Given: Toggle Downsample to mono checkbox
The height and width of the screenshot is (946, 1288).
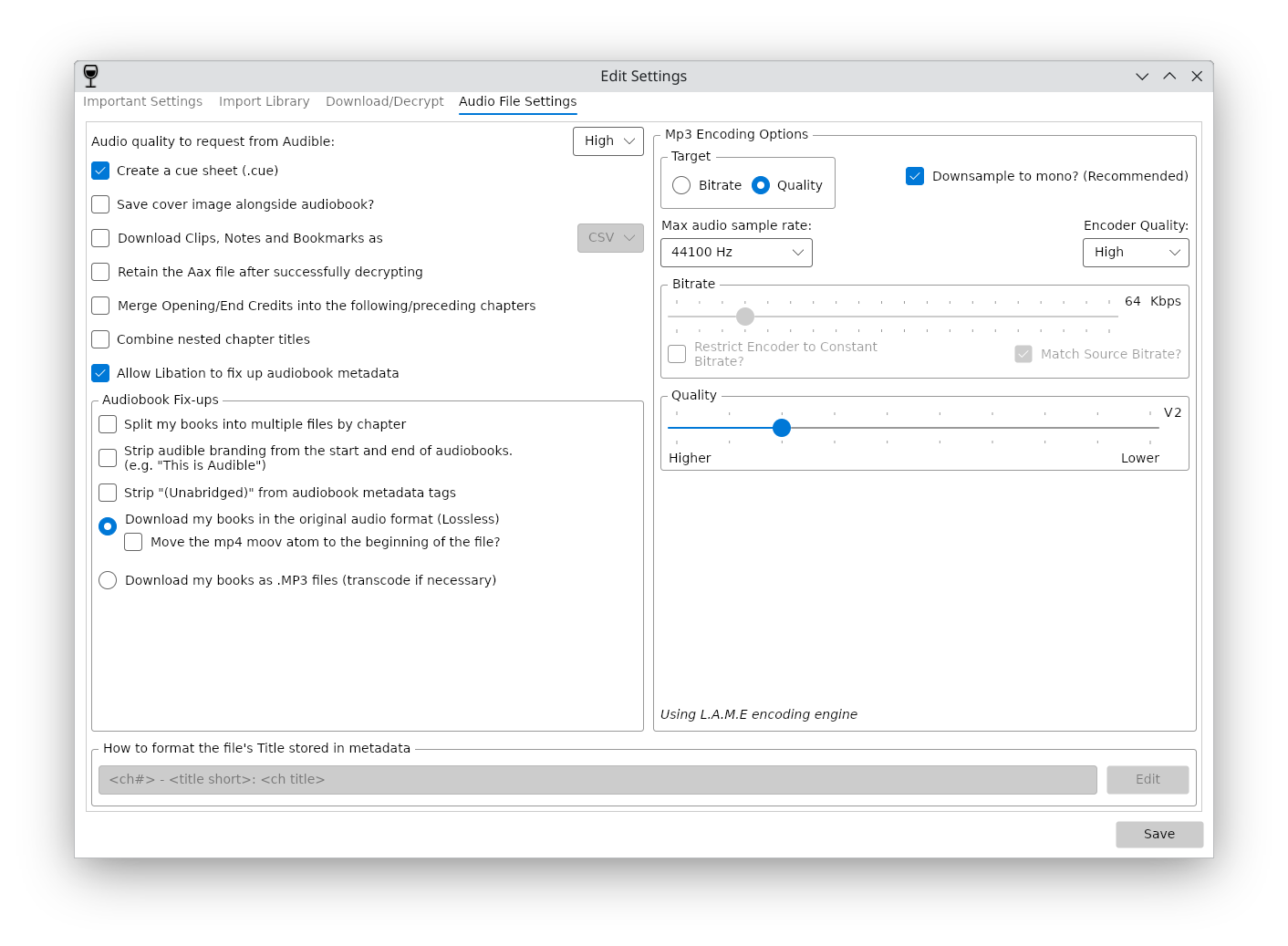Looking at the screenshot, I should tap(915, 176).
